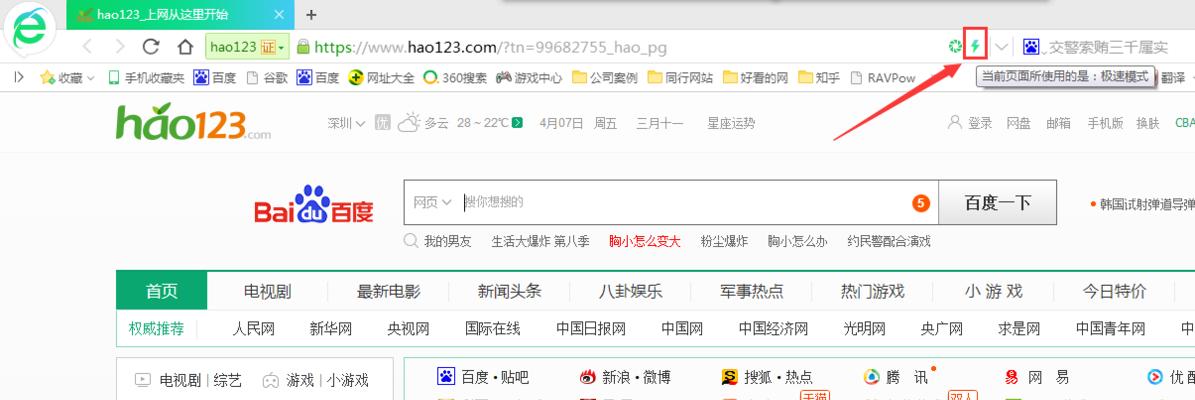The width and height of the screenshot is (1195, 400).
Task: Open the 同行网站 bookmark folder
Action: pyautogui.click(x=681, y=77)
